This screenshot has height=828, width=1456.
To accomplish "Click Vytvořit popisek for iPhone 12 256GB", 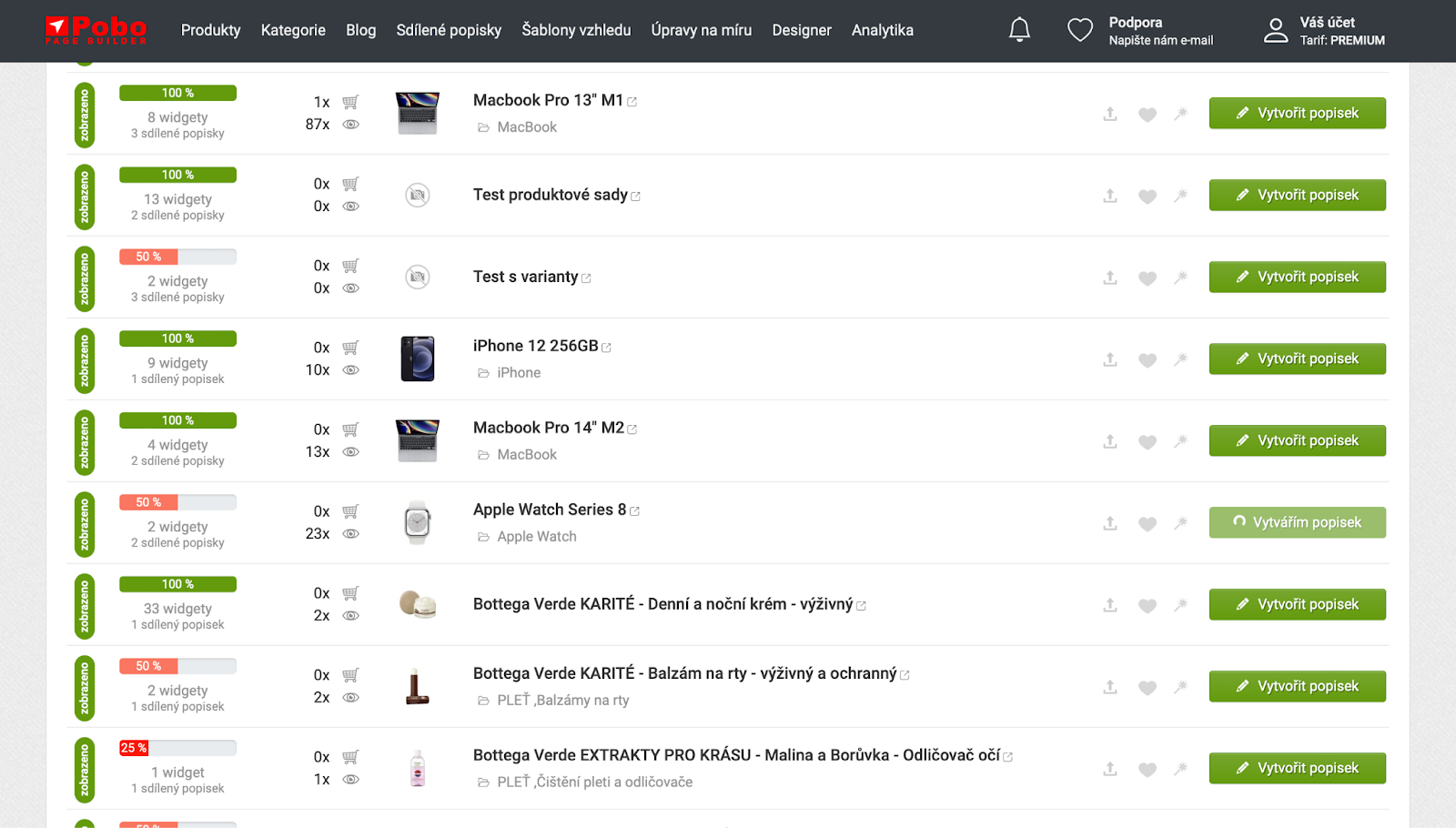I will 1298,359.
